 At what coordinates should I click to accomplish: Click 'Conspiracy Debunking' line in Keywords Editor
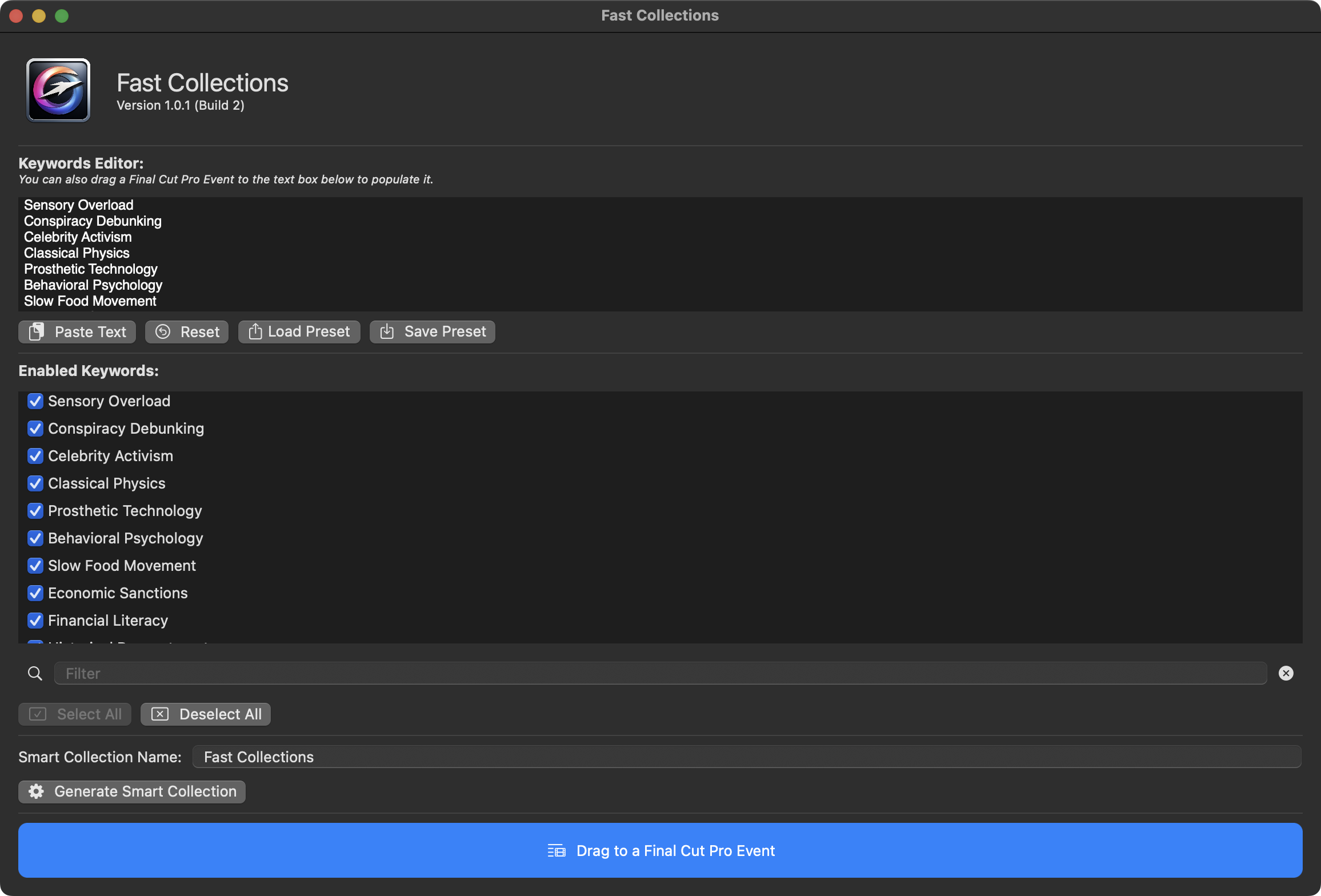tap(93, 221)
